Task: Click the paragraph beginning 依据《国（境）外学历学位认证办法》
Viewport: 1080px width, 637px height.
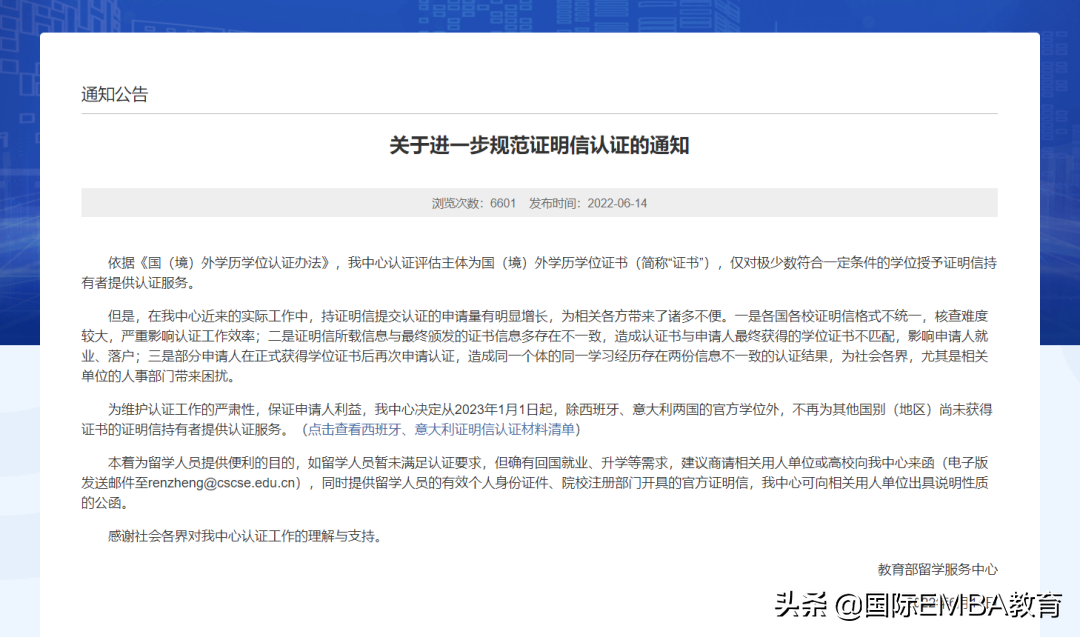Action: click(539, 273)
